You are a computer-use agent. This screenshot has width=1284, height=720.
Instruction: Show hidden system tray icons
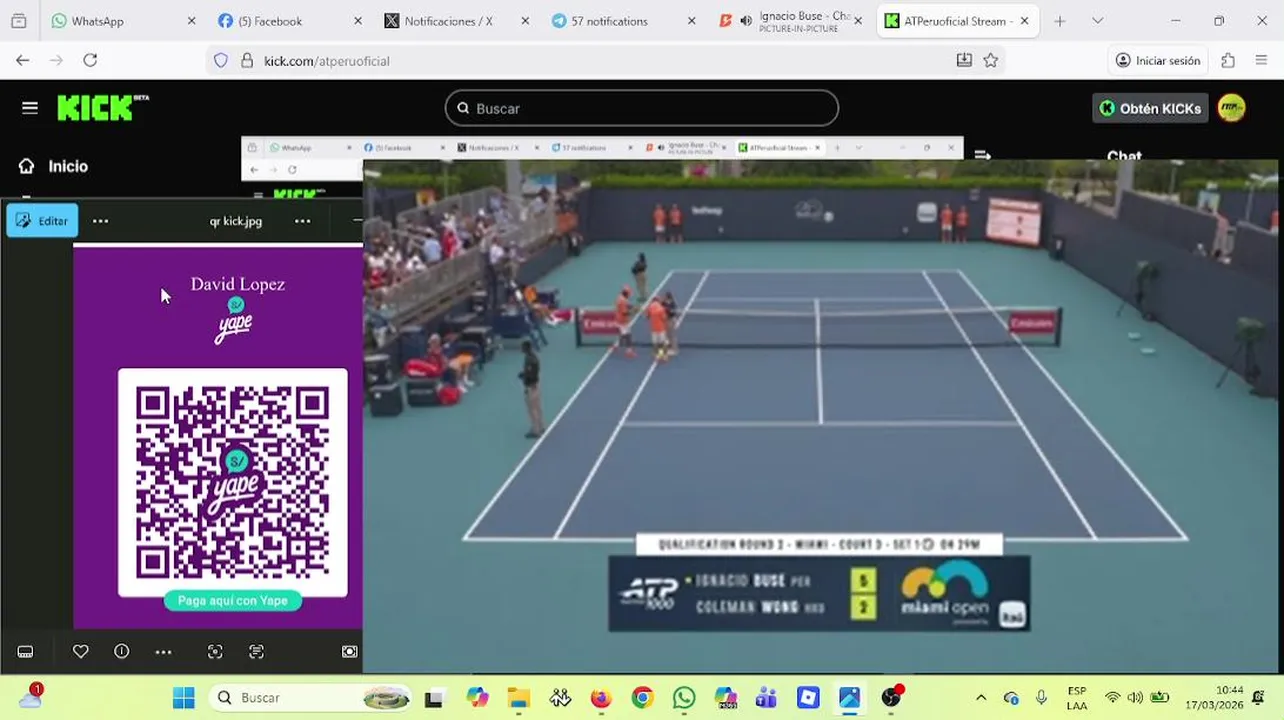[981, 698]
